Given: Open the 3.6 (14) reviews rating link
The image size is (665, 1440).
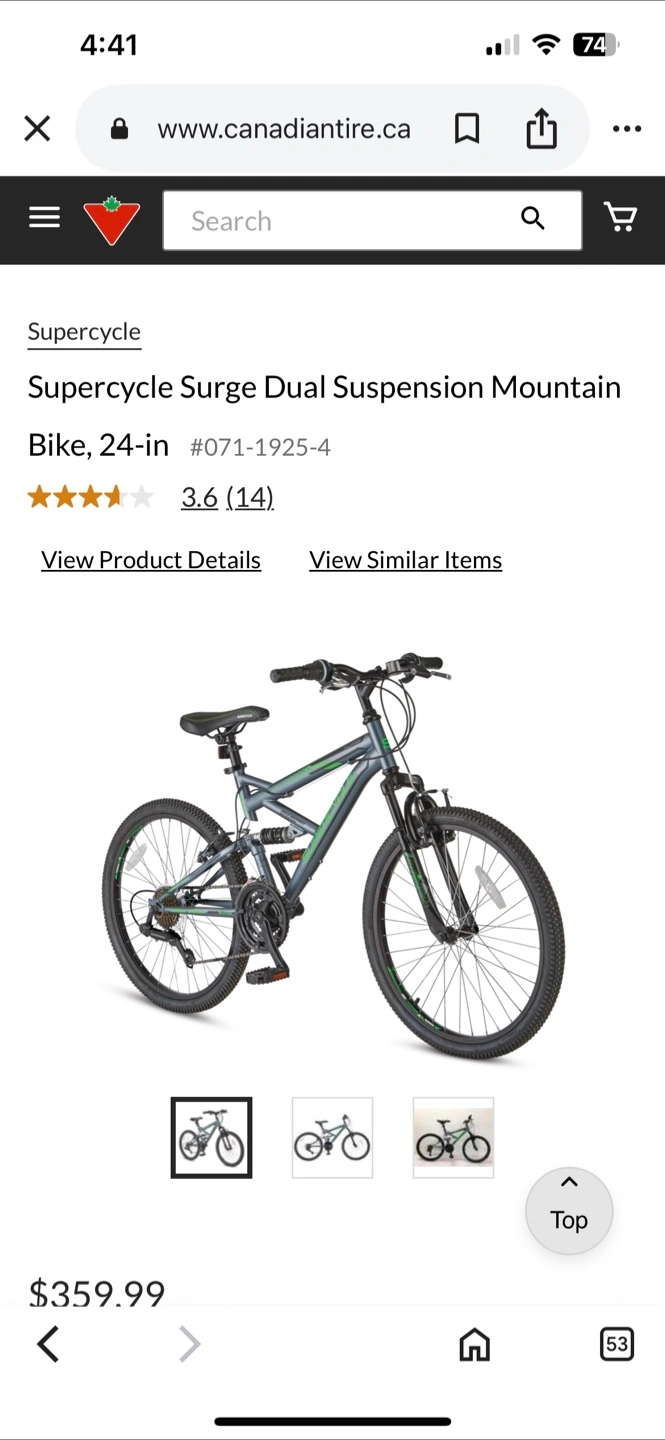Looking at the screenshot, I should (227, 497).
